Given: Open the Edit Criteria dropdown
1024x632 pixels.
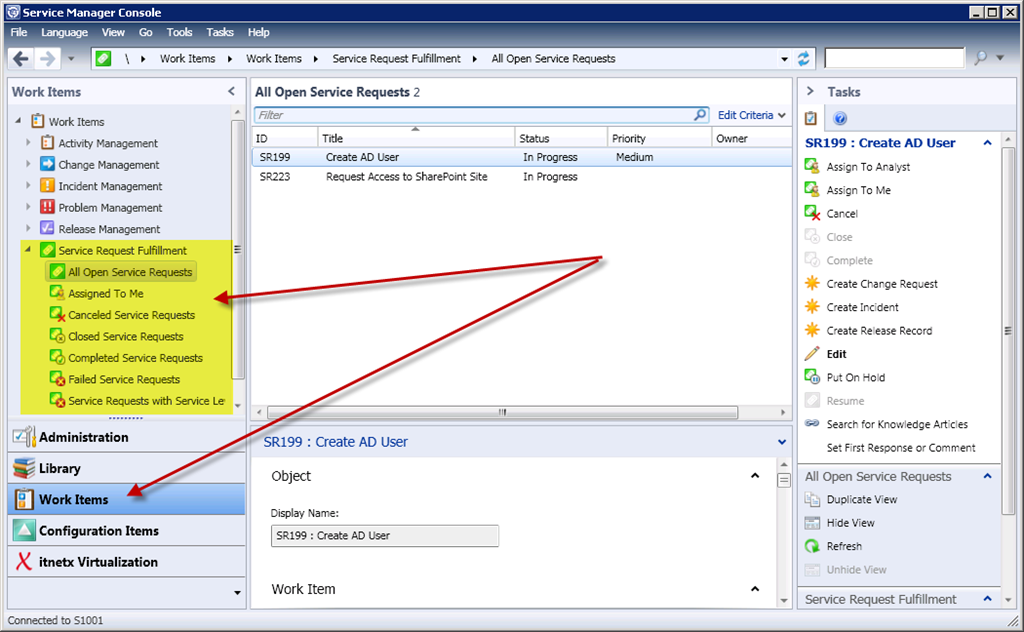Looking at the screenshot, I should (x=752, y=115).
